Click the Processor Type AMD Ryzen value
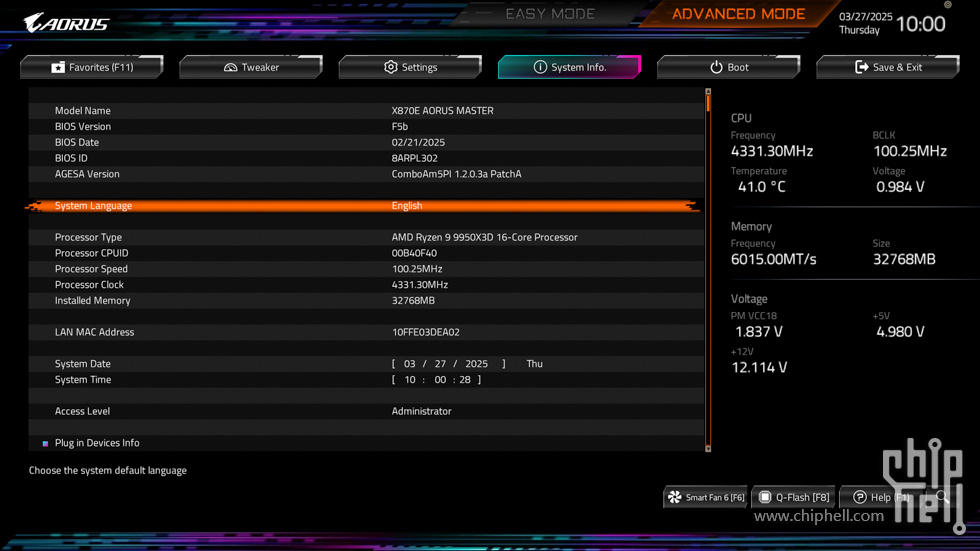Image resolution: width=980 pixels, height=551 pixels. (x=484, y=237)
